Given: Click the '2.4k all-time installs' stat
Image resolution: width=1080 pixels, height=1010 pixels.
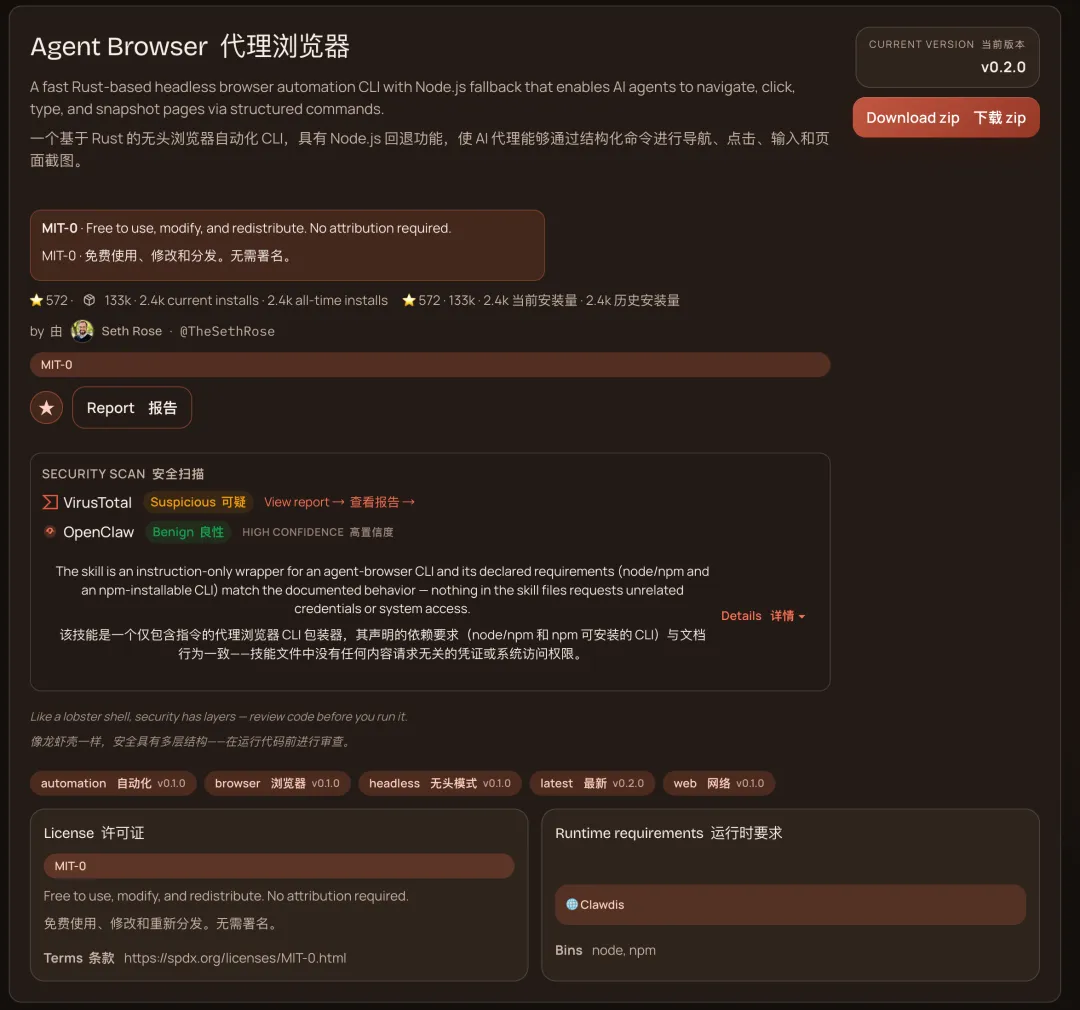Looking at the screenshot, I should tap(327, 300).
